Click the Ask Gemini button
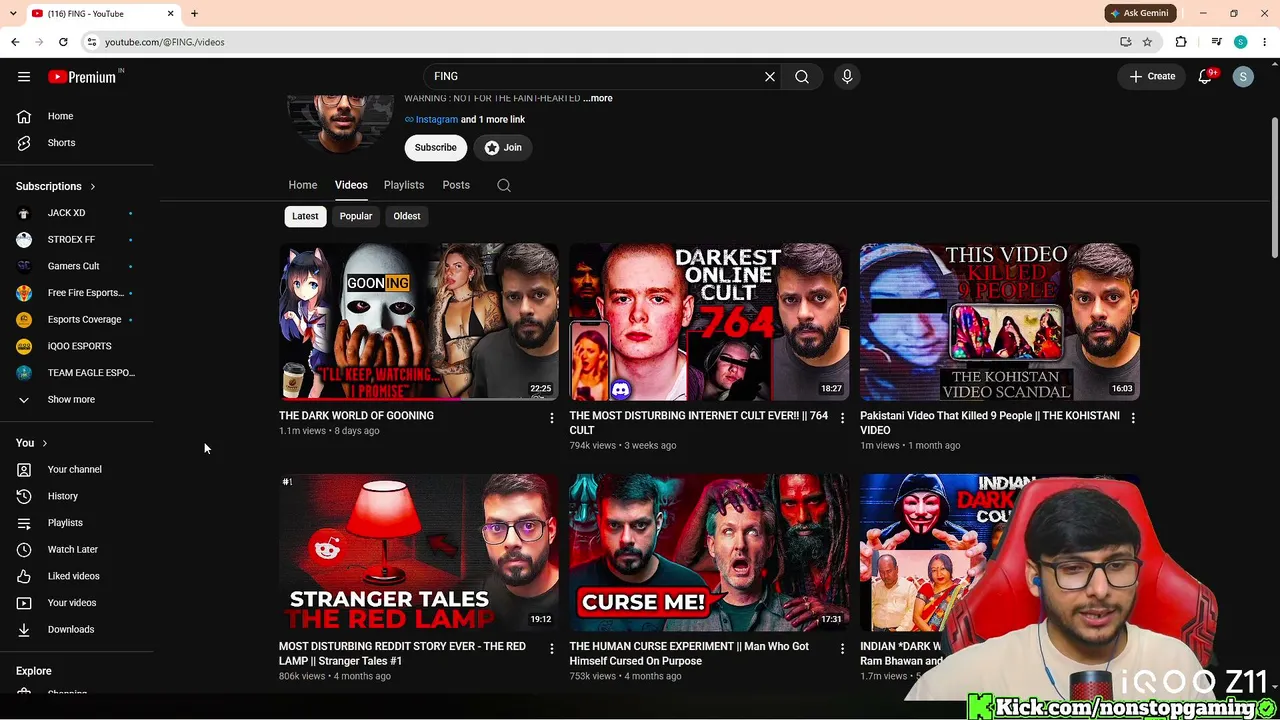Viewport: 1280px width, 720px height. (1139, 13)
